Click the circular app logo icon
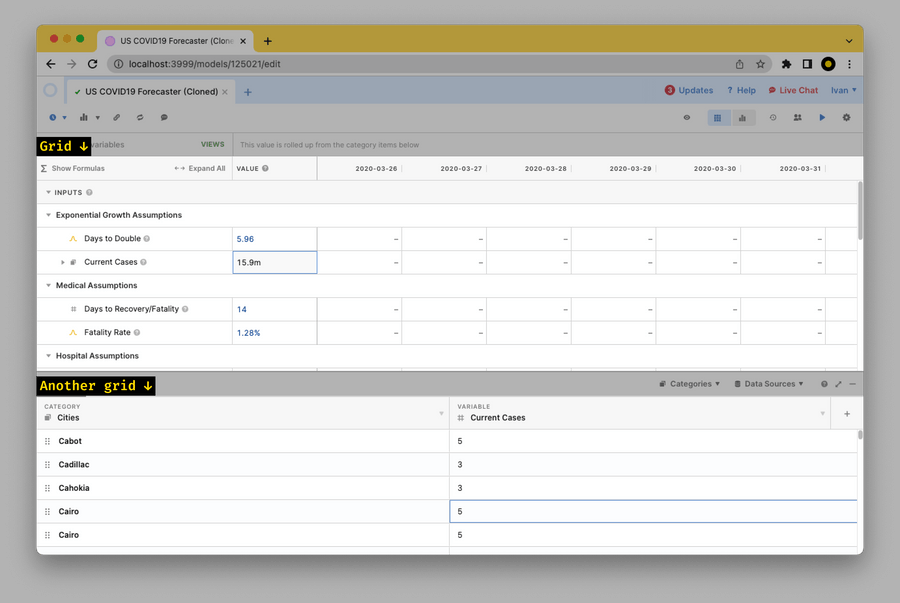 (x=51, y=91)
